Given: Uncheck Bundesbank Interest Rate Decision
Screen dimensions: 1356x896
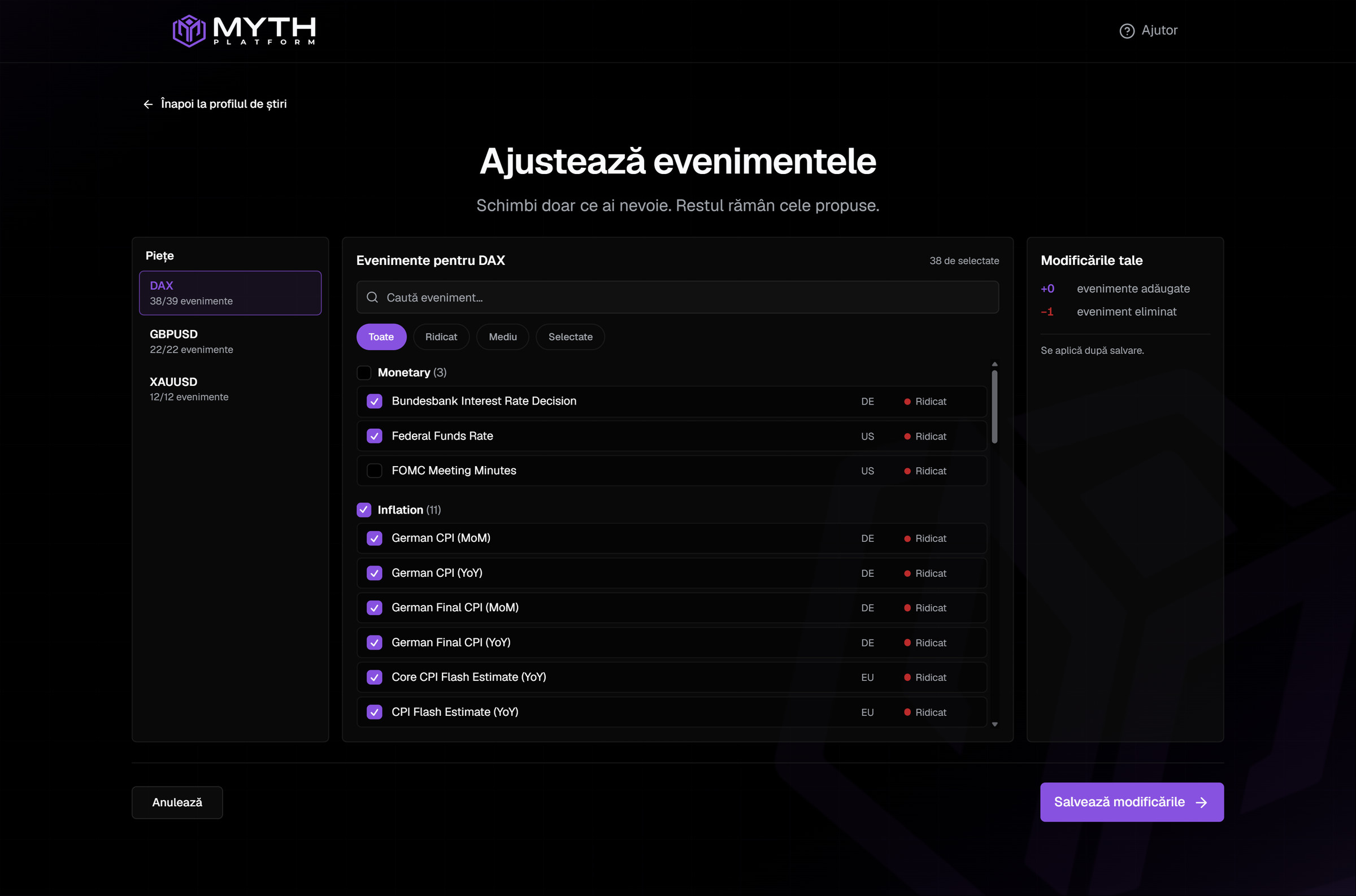Looking at the screenshot, I should [374, 401].
